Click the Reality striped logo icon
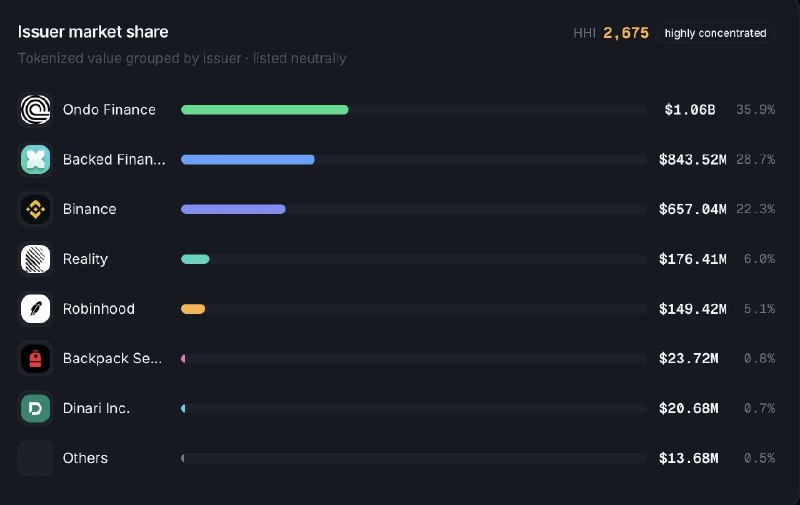Image resolution: width=800 pixels, height=505 pixels. pyautogui.click(x=35, y=259)
